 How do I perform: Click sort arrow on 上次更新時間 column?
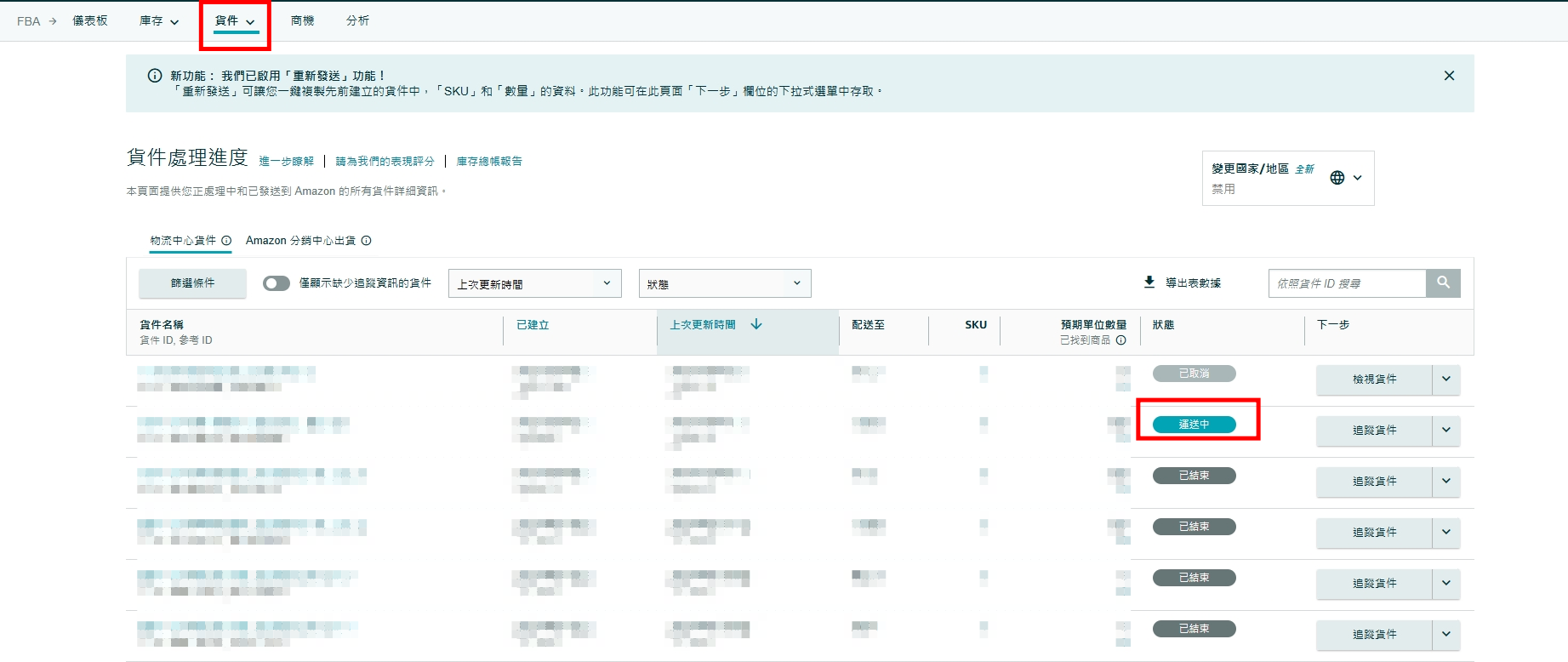click(x=756, y=324)
